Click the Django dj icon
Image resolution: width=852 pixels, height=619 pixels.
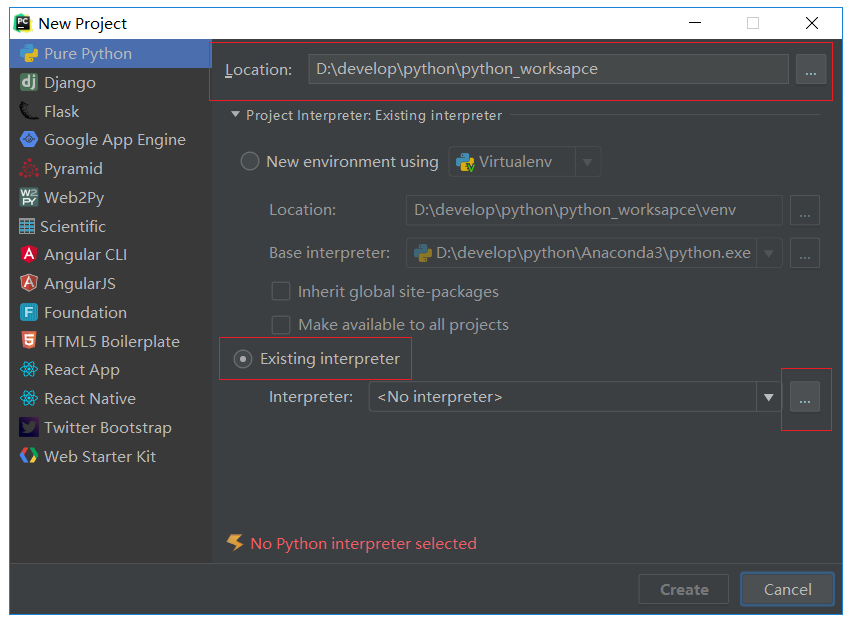point(29,83)
